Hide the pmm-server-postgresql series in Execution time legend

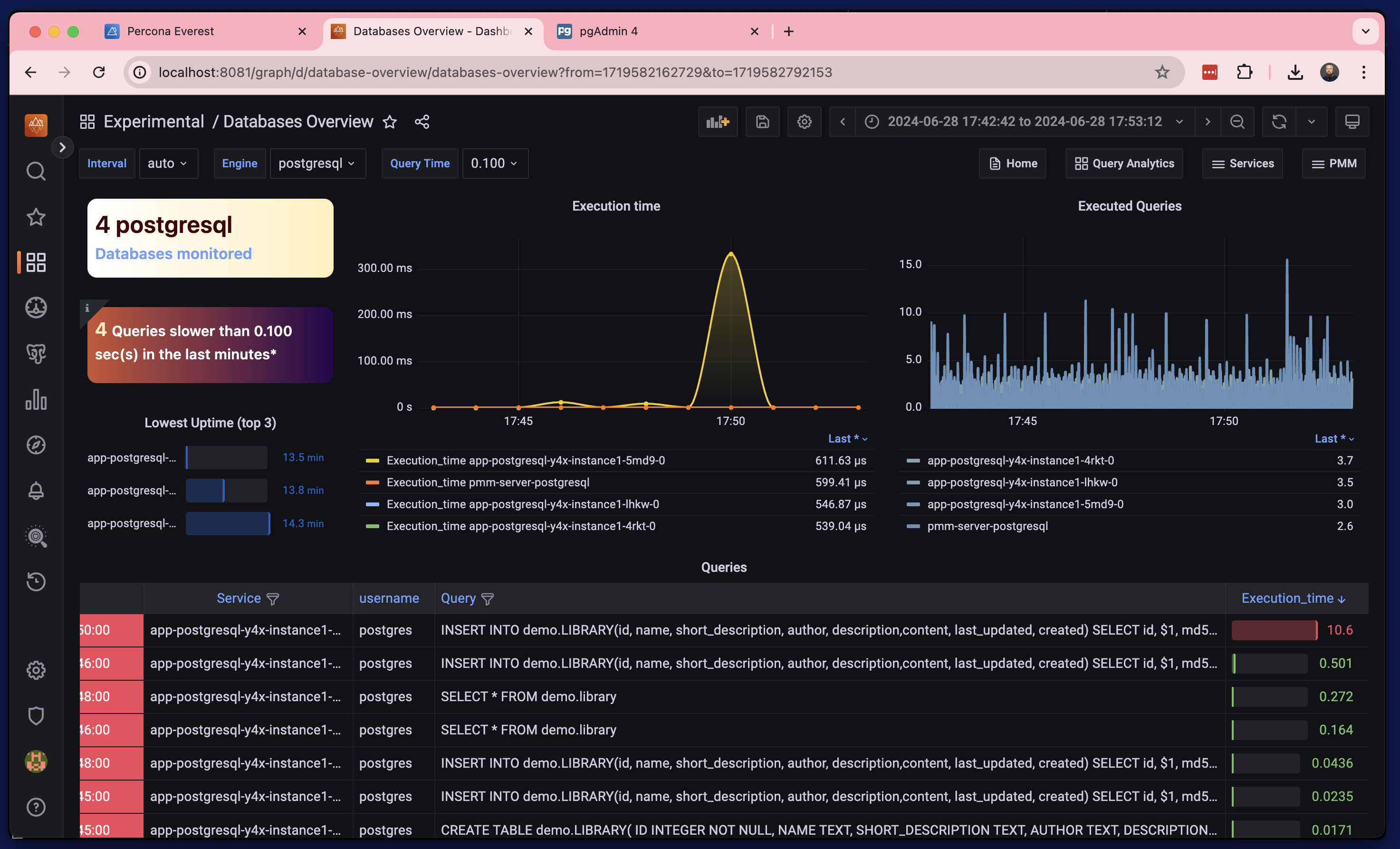[x=488, y=482]
